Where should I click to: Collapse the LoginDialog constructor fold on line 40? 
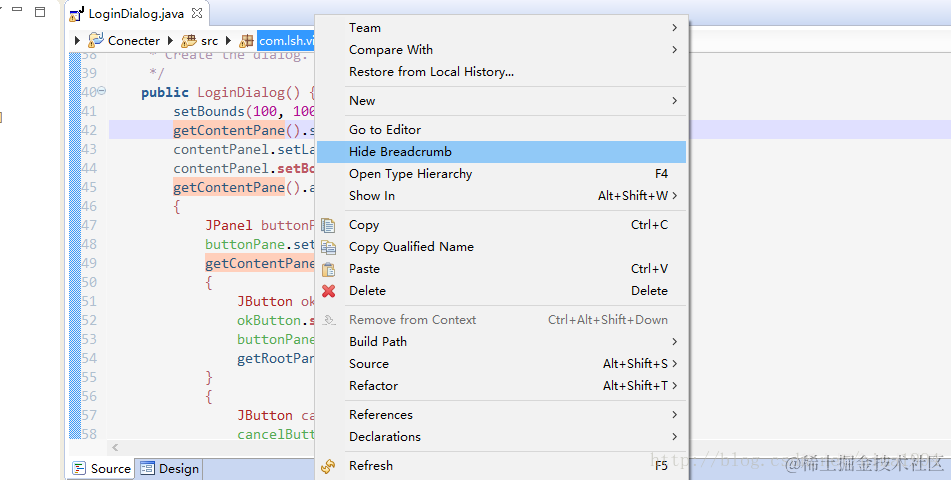click(x=102, y=91)
